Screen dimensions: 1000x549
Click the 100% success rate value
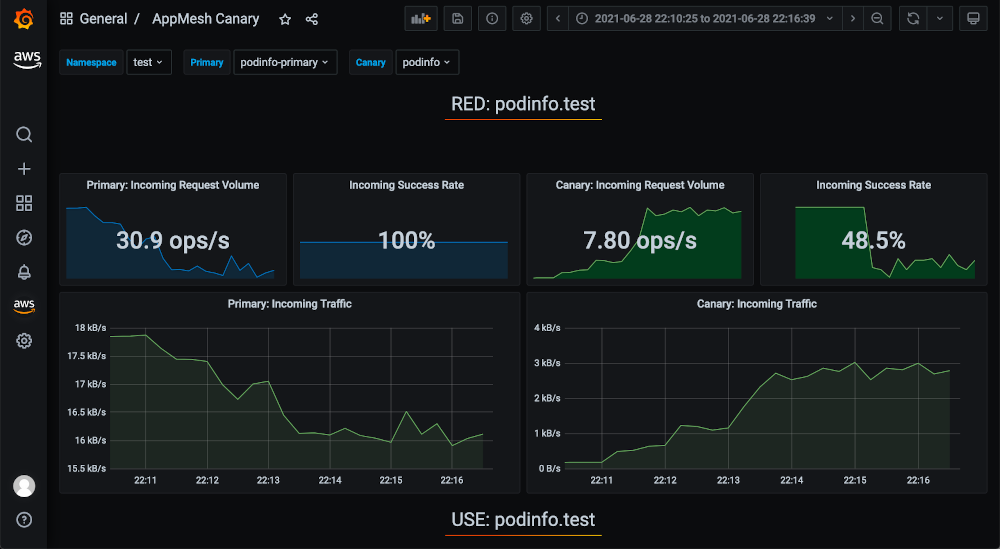pyautogui.click(x=406, y=240)
